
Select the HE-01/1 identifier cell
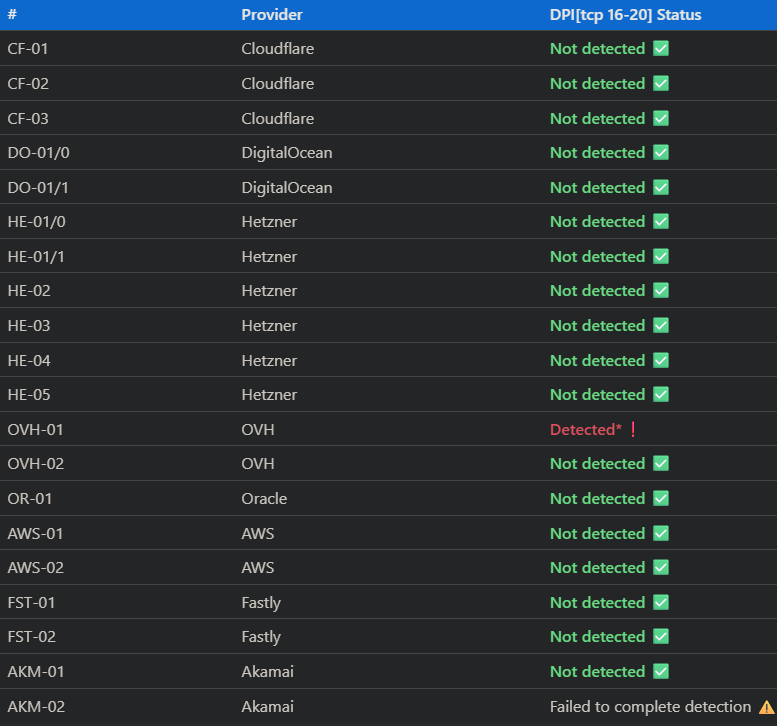click(x=36, y=257)
